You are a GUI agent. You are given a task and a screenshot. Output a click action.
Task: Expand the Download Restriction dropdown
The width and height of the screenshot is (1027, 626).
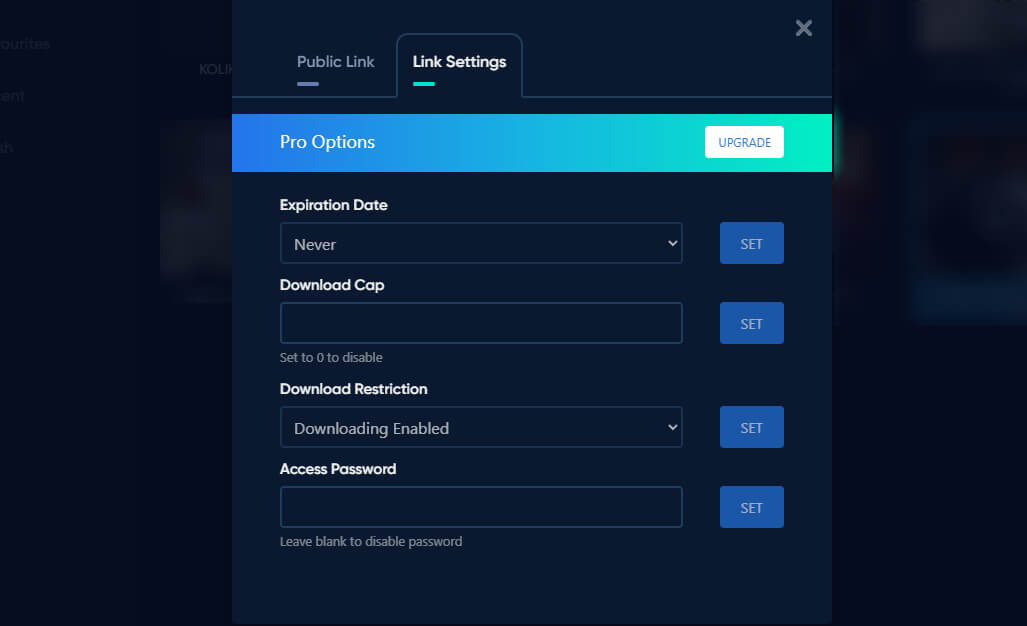tap(481, 428)
